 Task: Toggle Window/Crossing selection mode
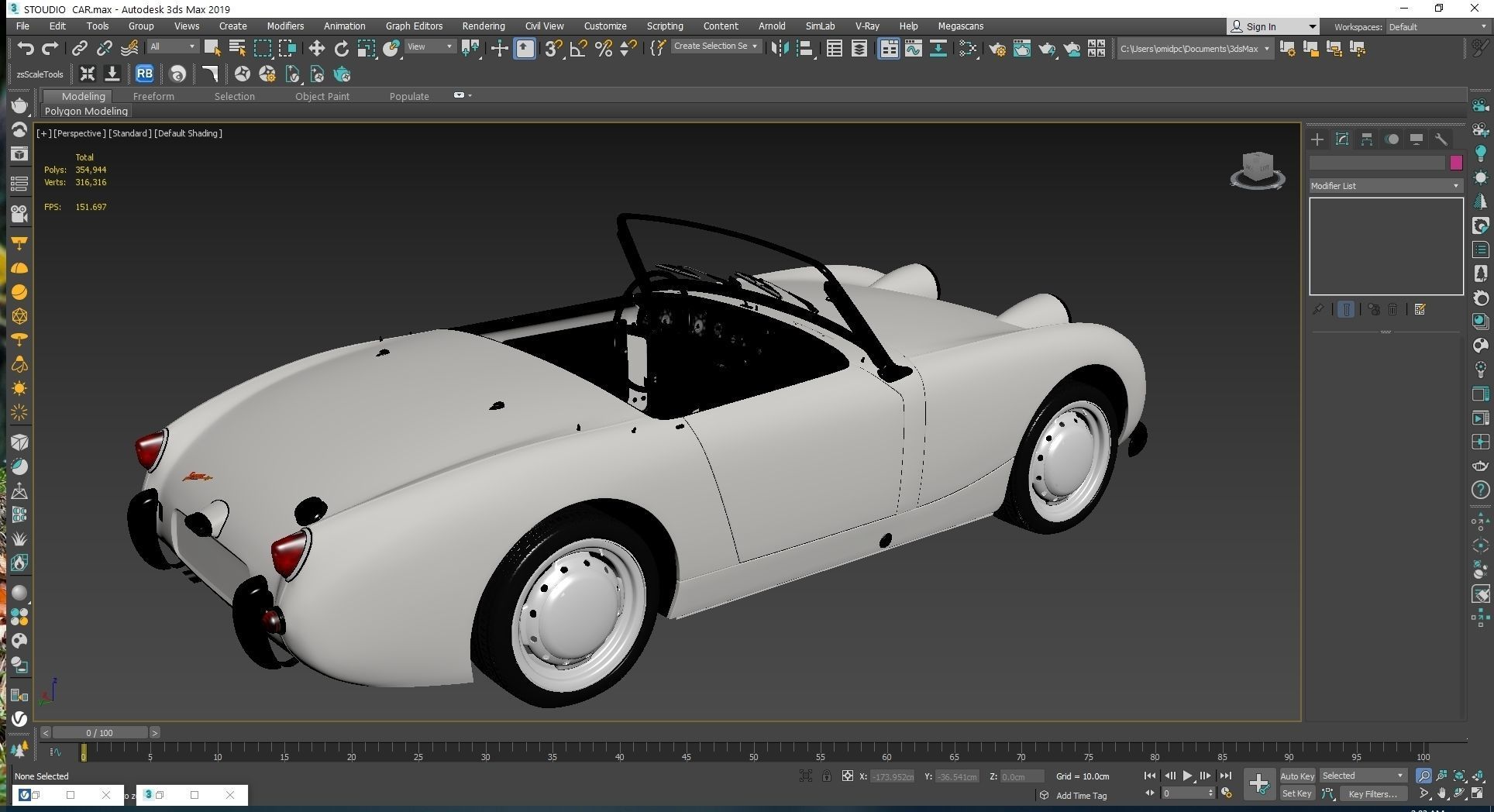tap(287, 49)
